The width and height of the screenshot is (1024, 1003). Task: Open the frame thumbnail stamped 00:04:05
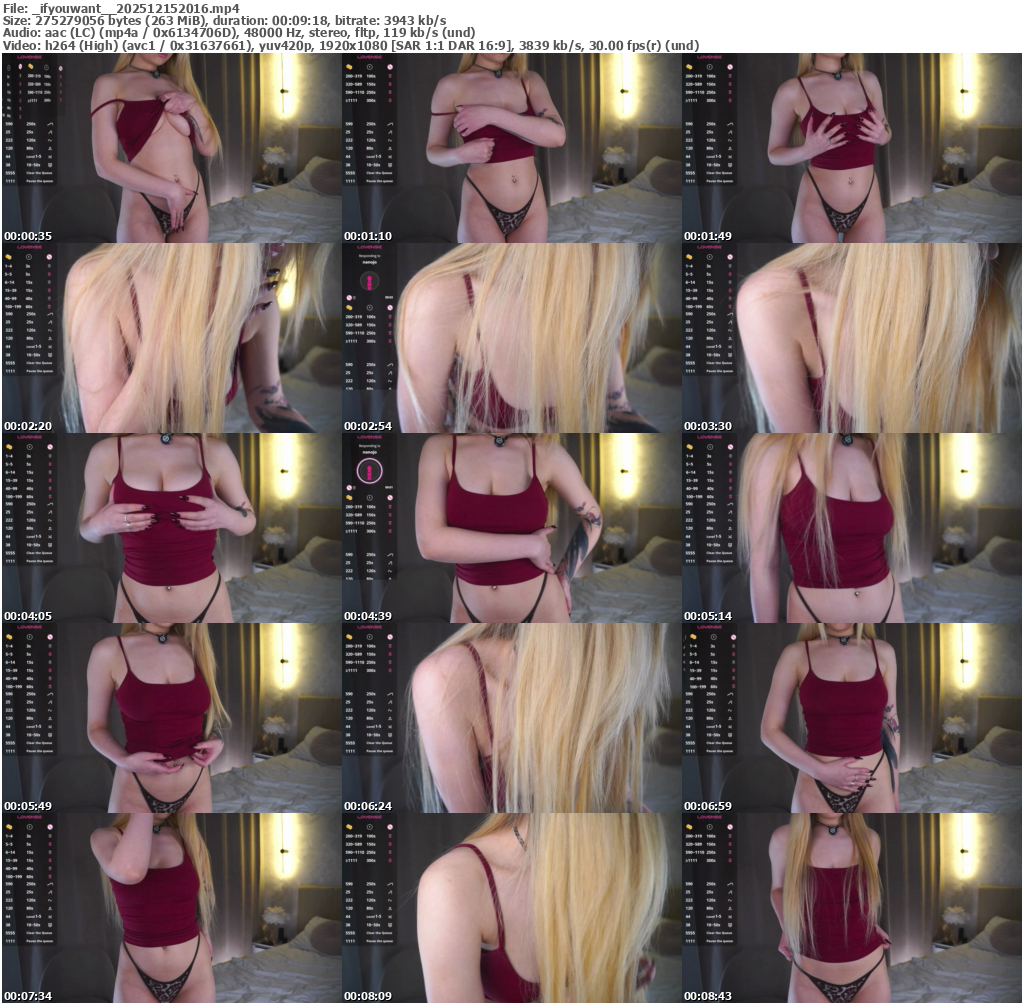172,528
